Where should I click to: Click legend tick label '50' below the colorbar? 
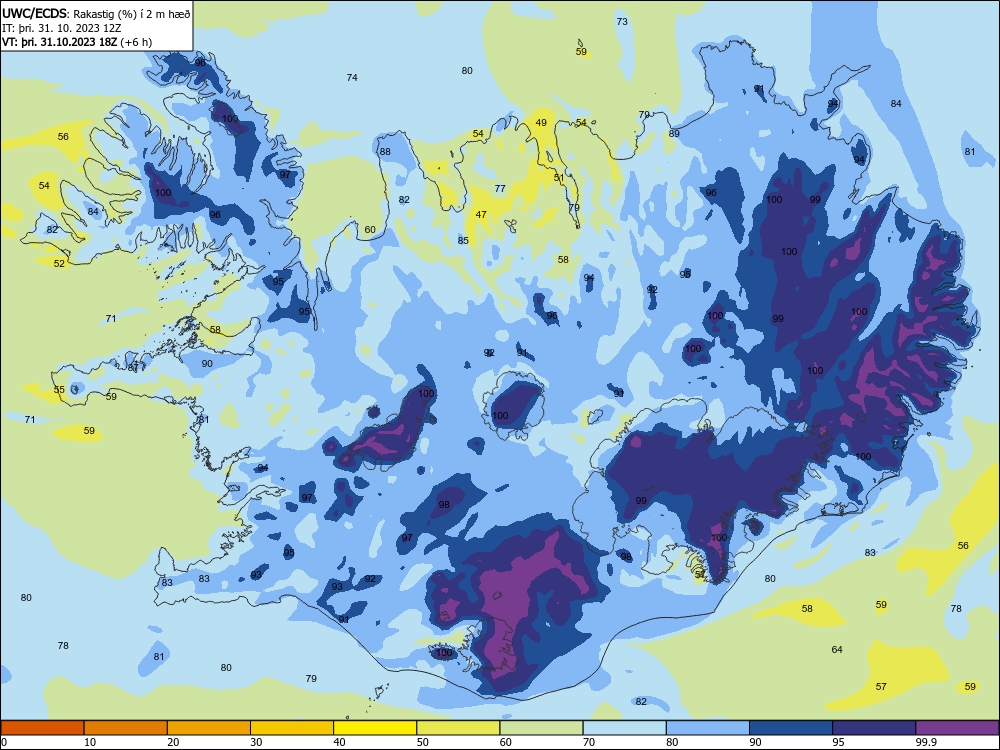click(423, 742)
